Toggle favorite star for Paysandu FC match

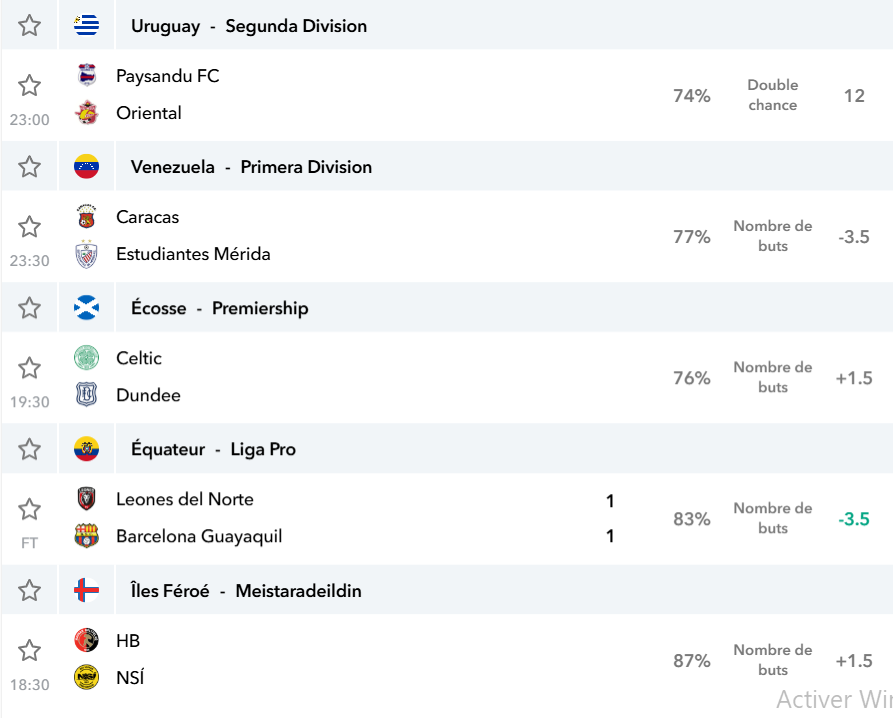pyautogui.click(x=29, y=85)
